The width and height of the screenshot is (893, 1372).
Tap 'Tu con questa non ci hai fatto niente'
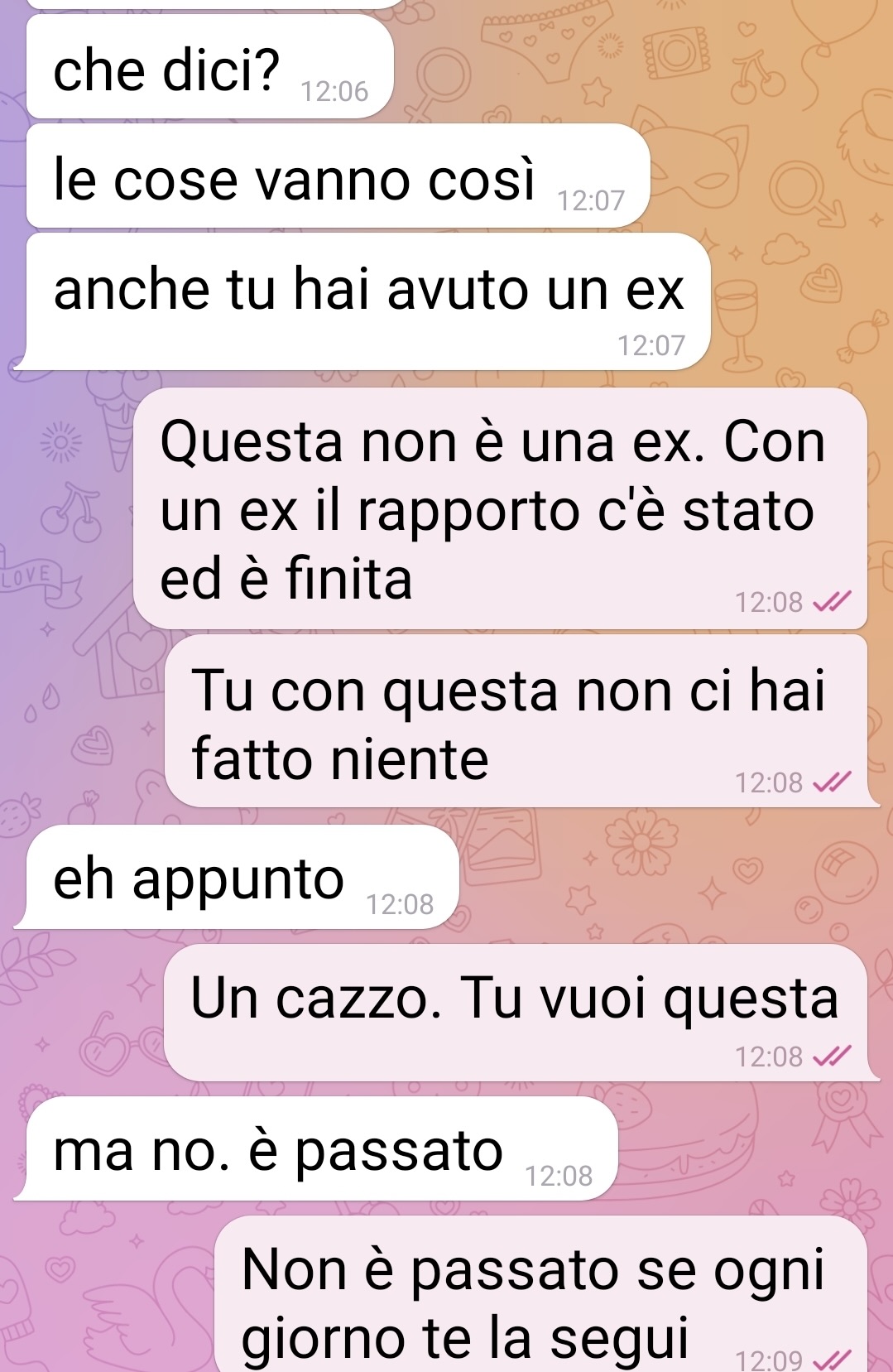516,721
